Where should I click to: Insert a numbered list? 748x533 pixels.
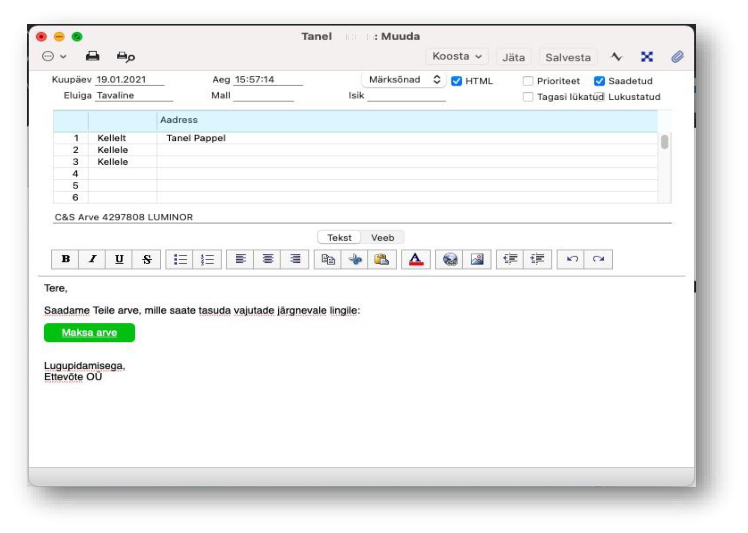pos(207,259)
